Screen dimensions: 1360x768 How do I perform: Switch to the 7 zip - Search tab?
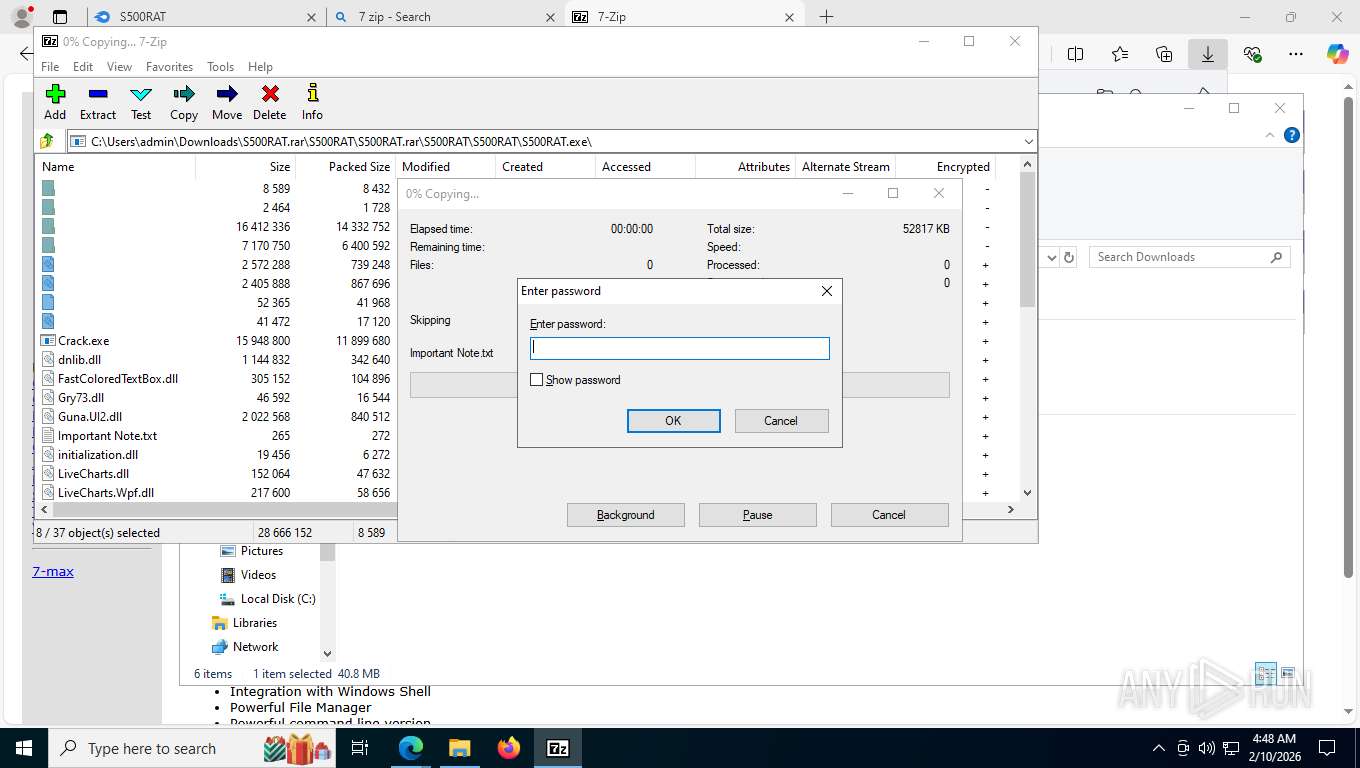tap(446, 17)
